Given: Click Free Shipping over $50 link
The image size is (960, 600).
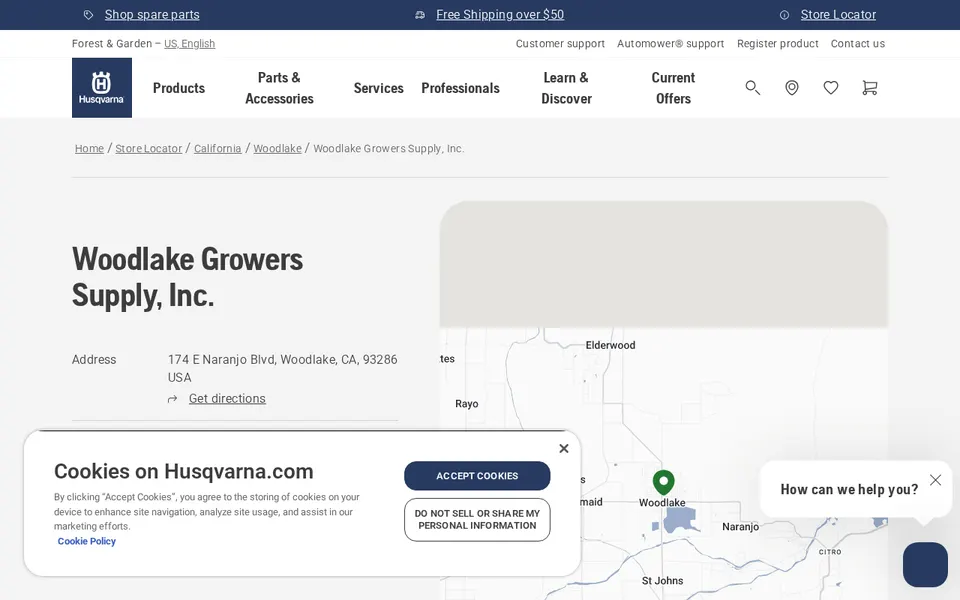Looking at the screenshot, I should point(500,15).
